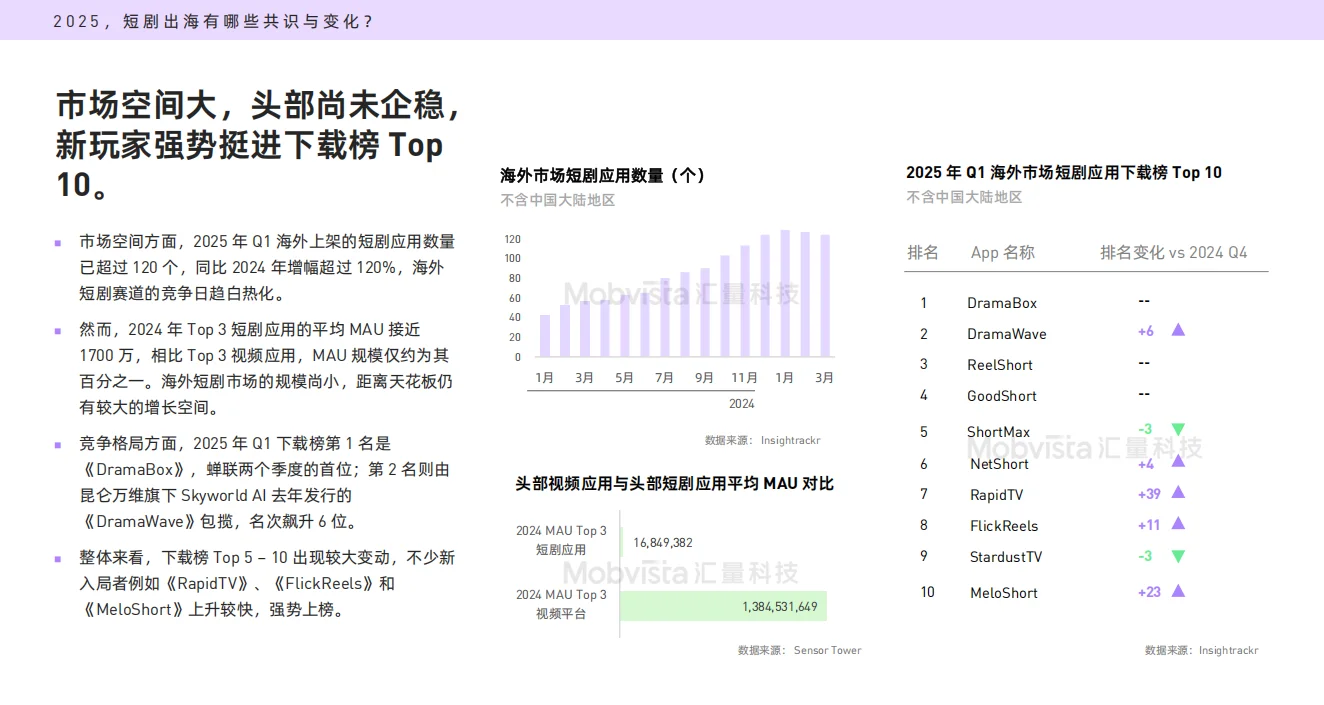
Task: Click the 排名变化 vs 2024 Q4 column header
Action: point(1175,252)
